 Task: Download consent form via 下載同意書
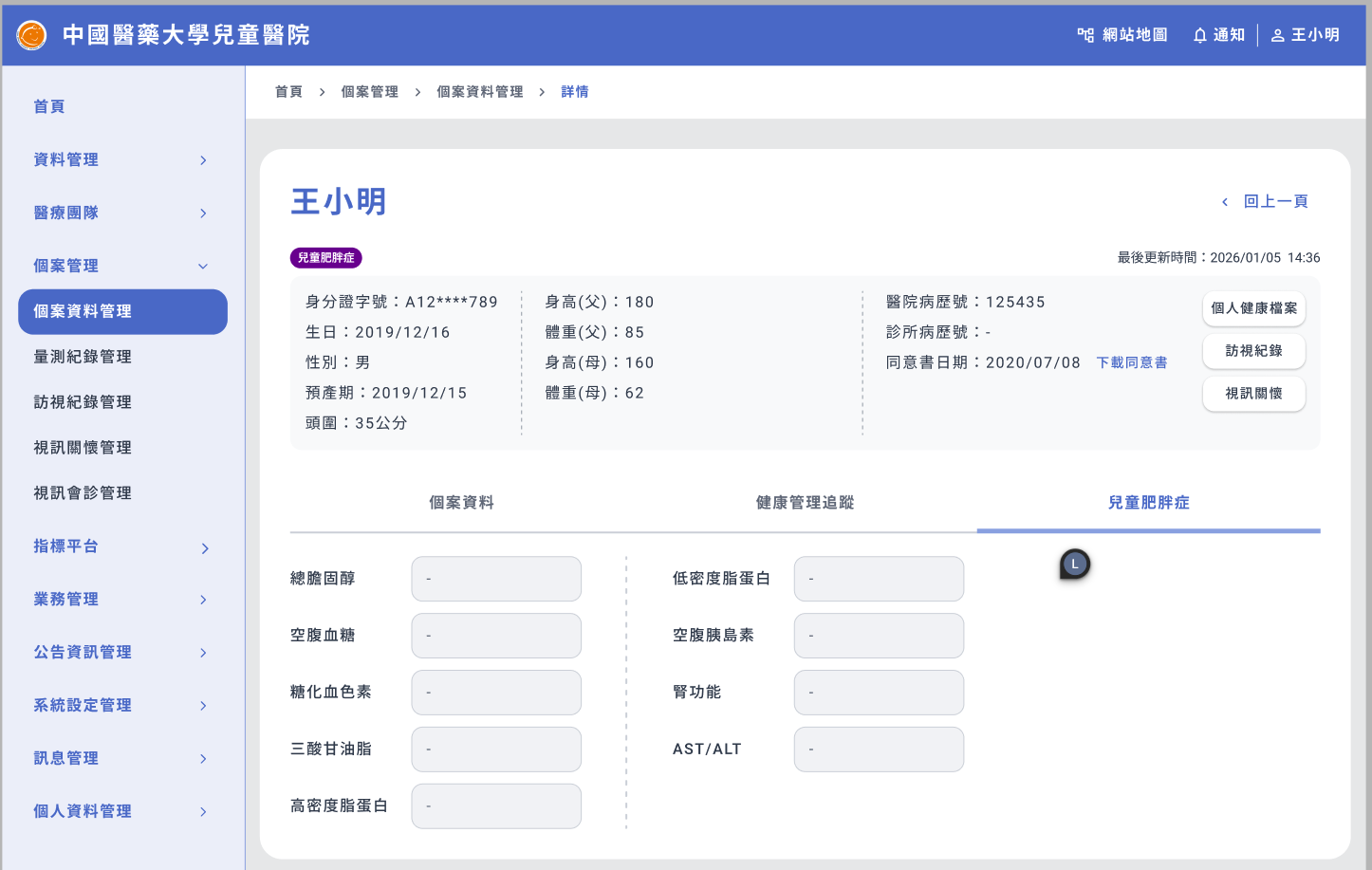[1132, 362]
